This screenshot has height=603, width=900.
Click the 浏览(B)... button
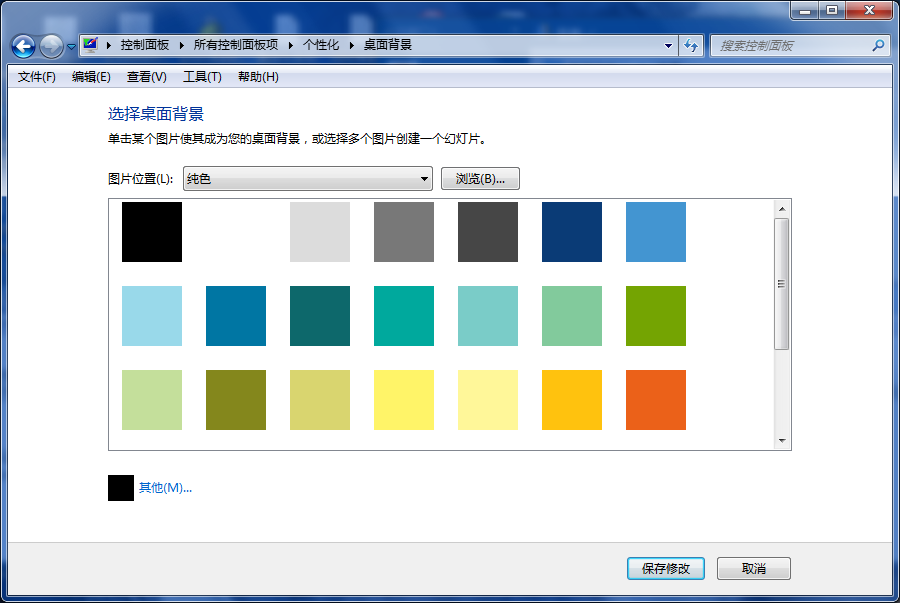[x=480, y=178]
